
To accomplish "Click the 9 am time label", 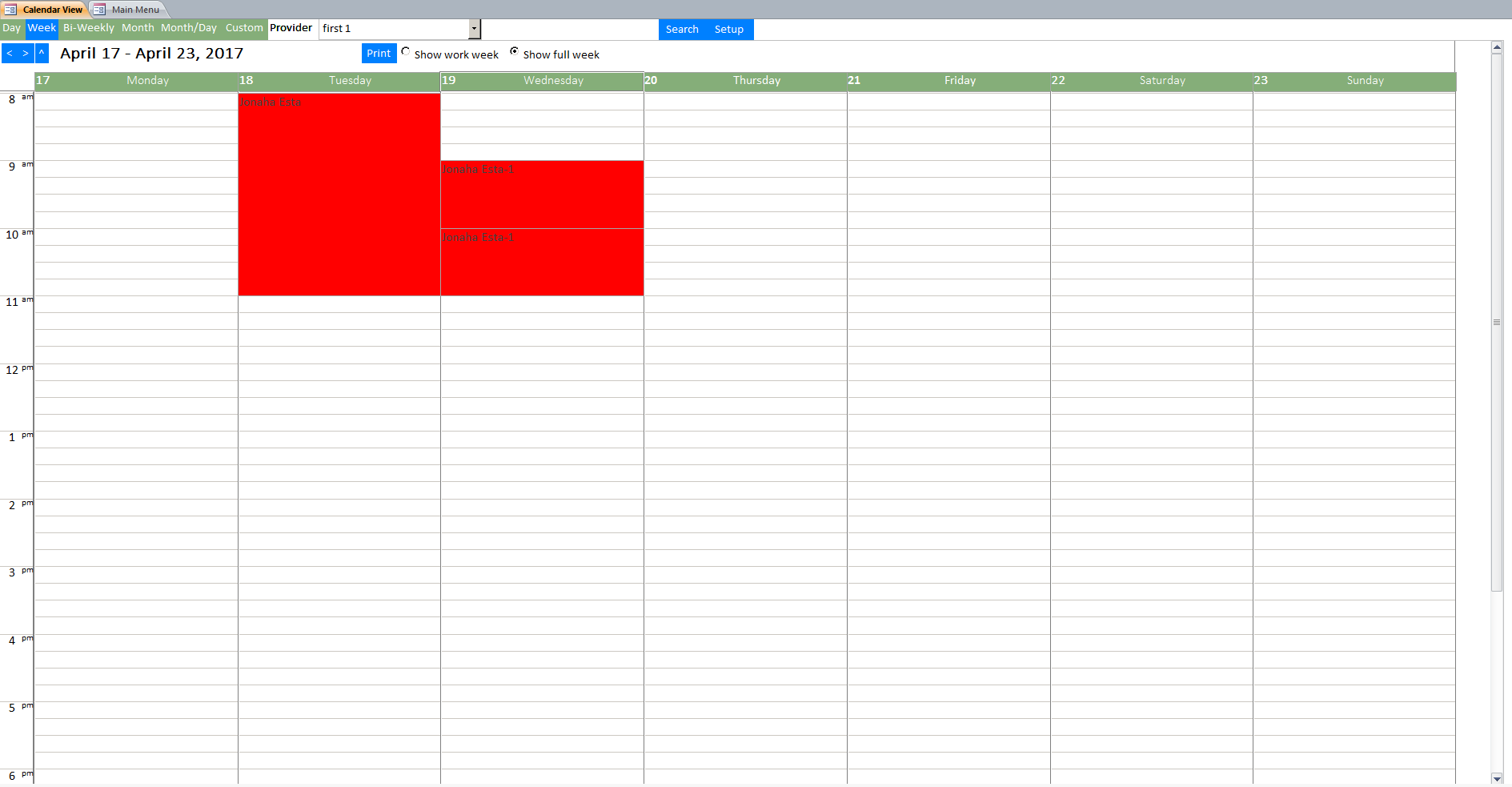I will click(x=21, y=167).
